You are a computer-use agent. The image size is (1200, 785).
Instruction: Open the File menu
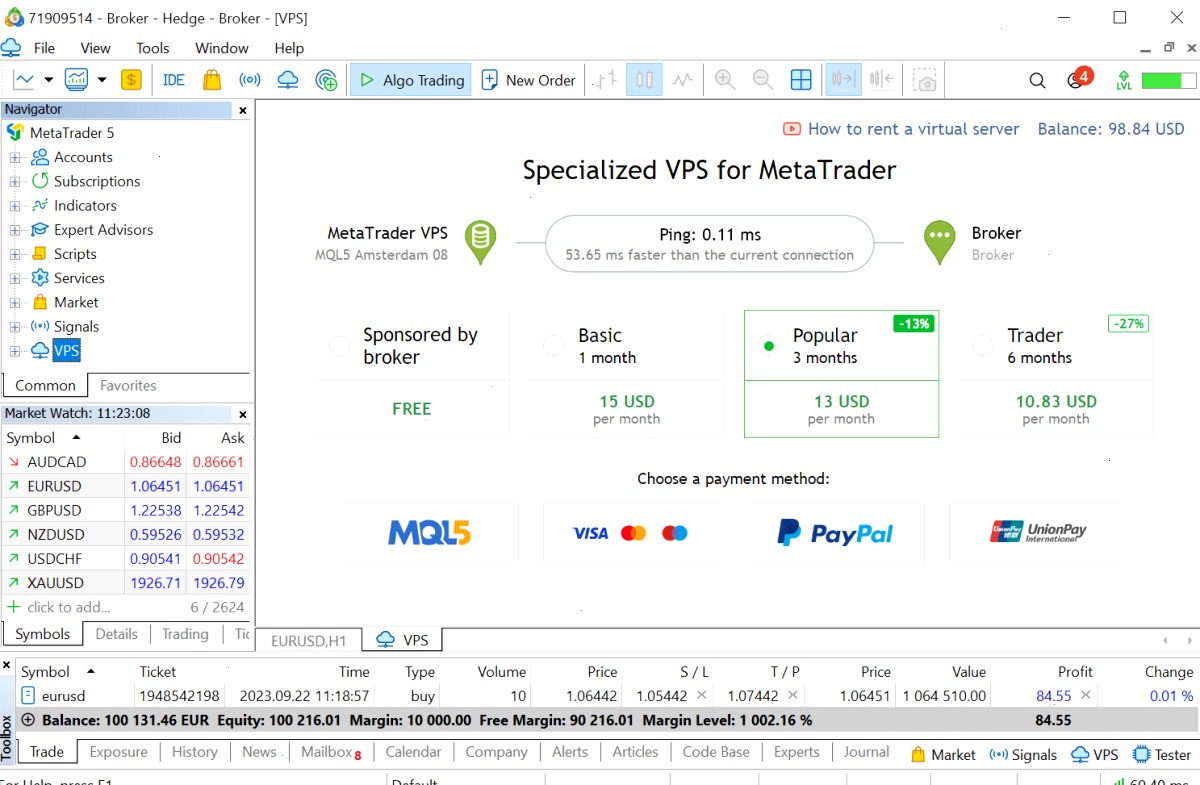click(44, 48)
